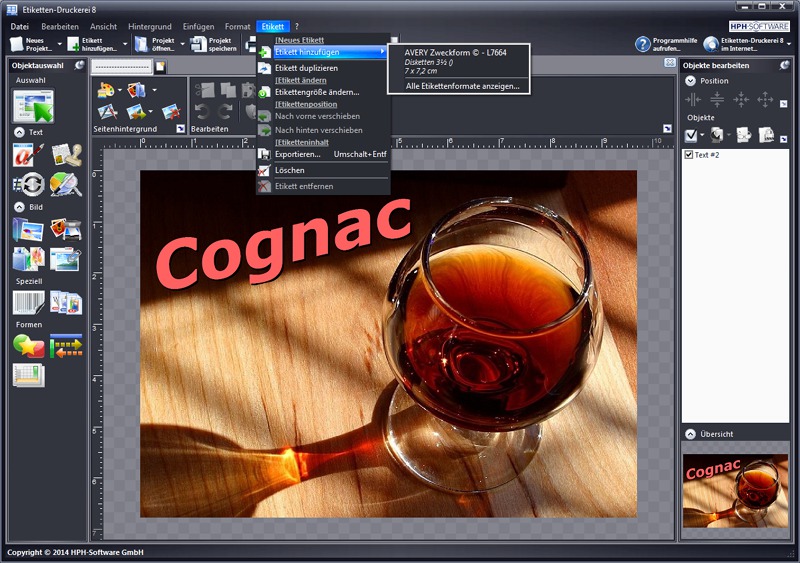Collapse the Übersicht section
The image size is (800, 563).
[x=690, y=434]
